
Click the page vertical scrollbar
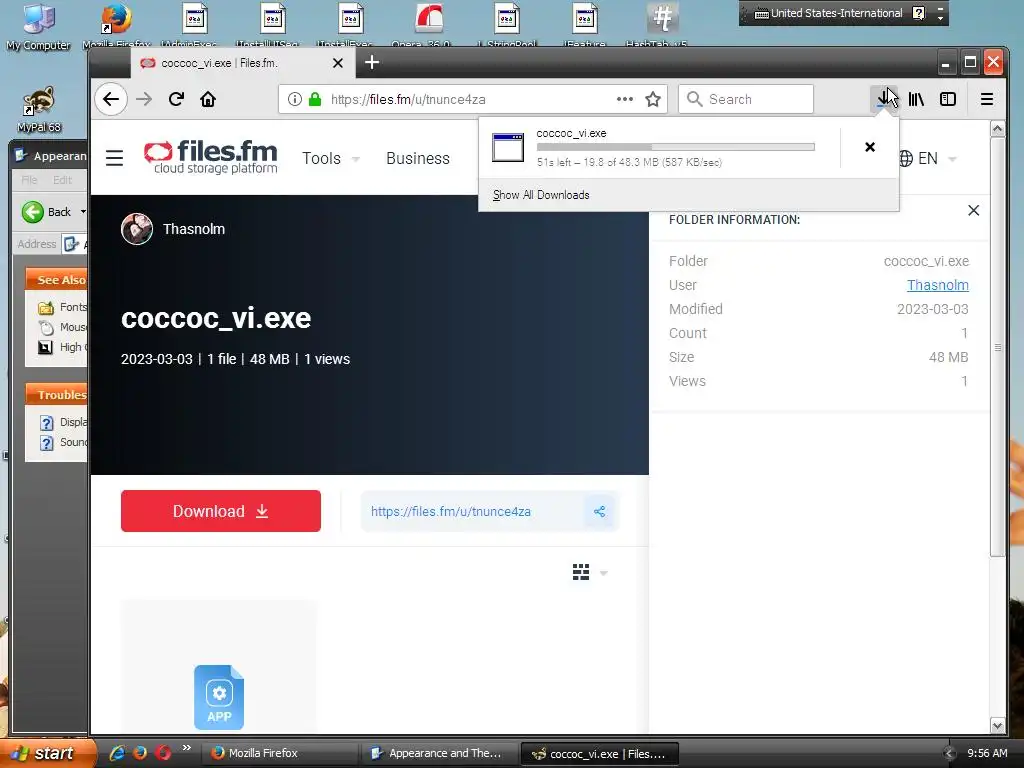(x=997, y=346)
